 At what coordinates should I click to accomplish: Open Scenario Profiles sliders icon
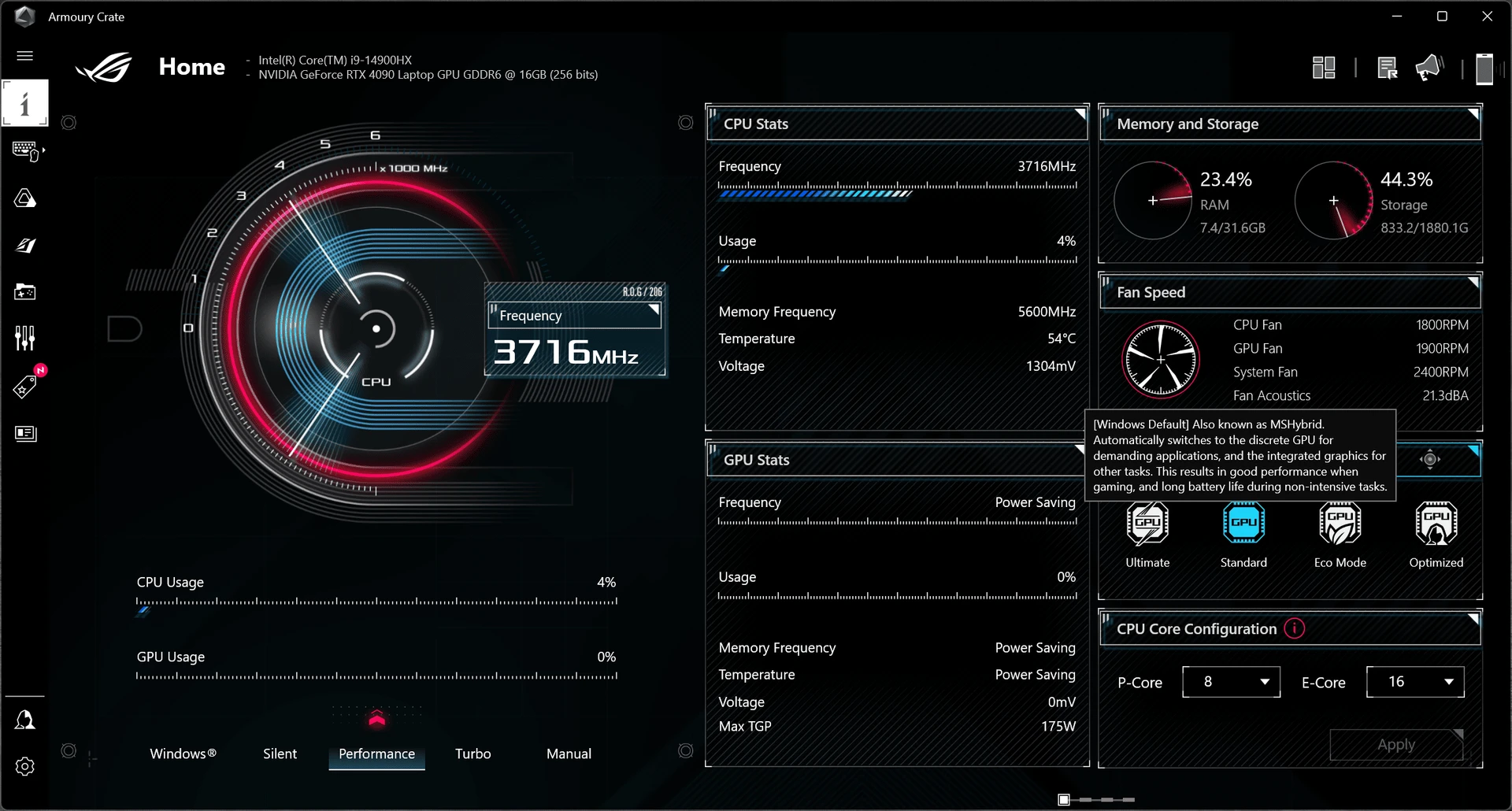25,339
